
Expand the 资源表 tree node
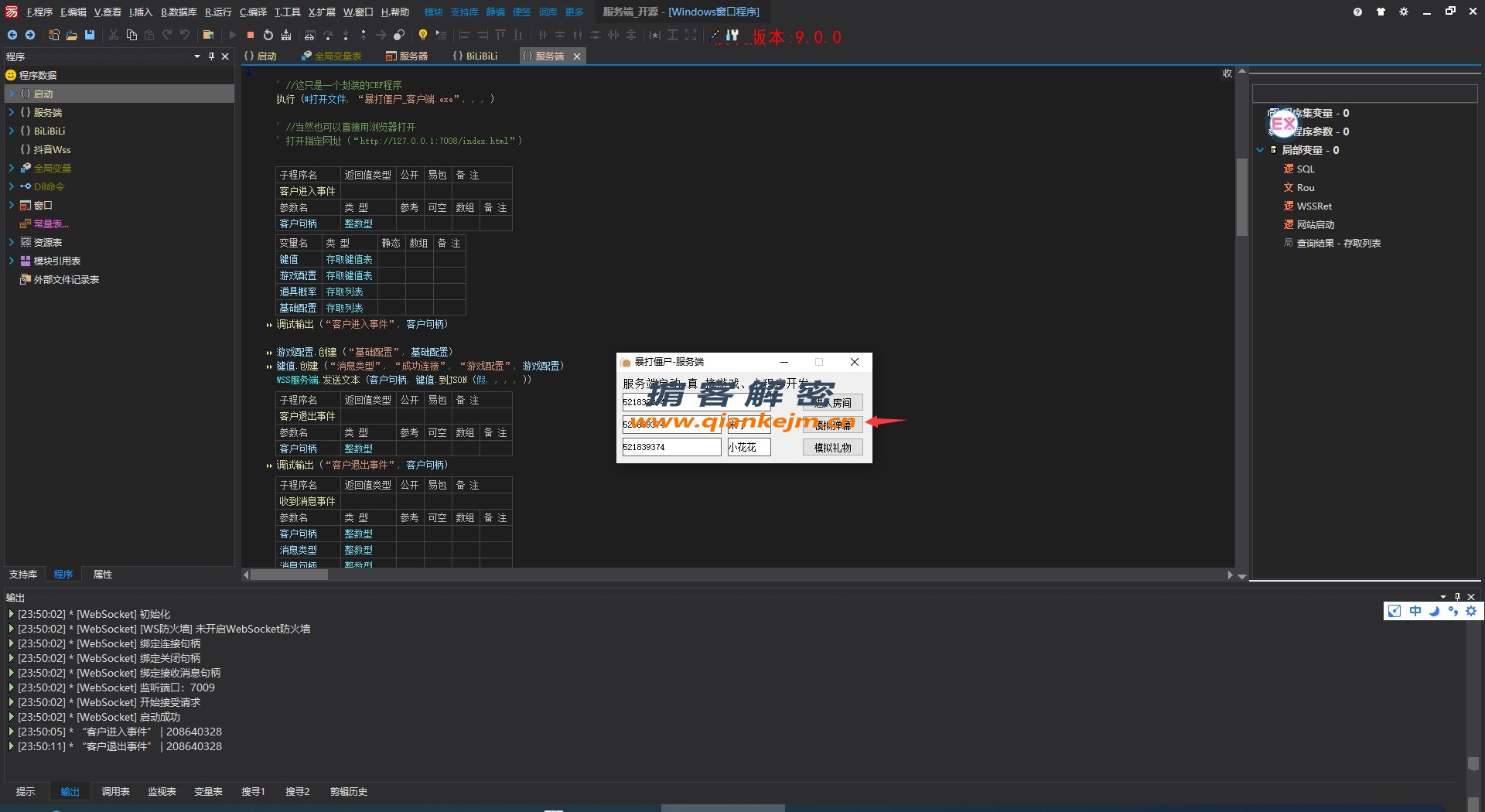pyautogui.click(x=12, y=242)
